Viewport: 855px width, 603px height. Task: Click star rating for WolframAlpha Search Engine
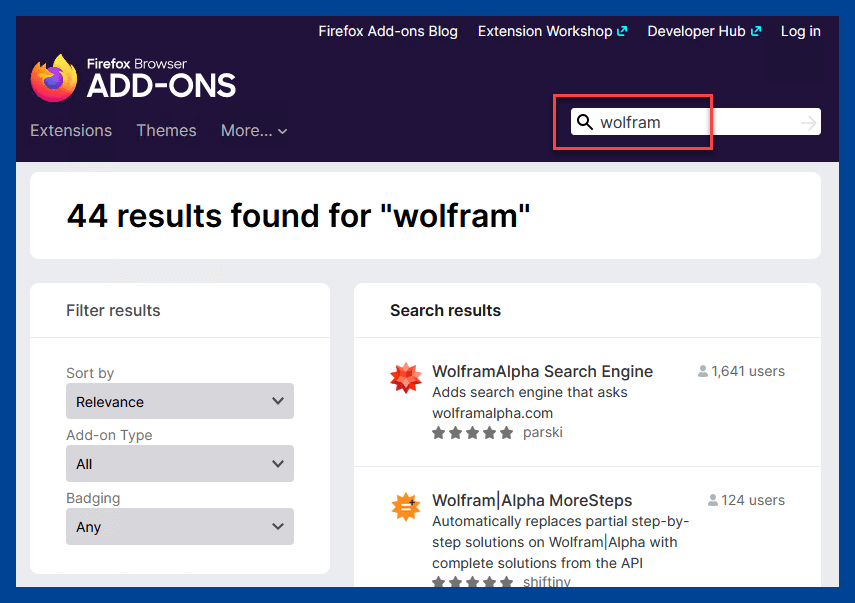click(472, 433)
